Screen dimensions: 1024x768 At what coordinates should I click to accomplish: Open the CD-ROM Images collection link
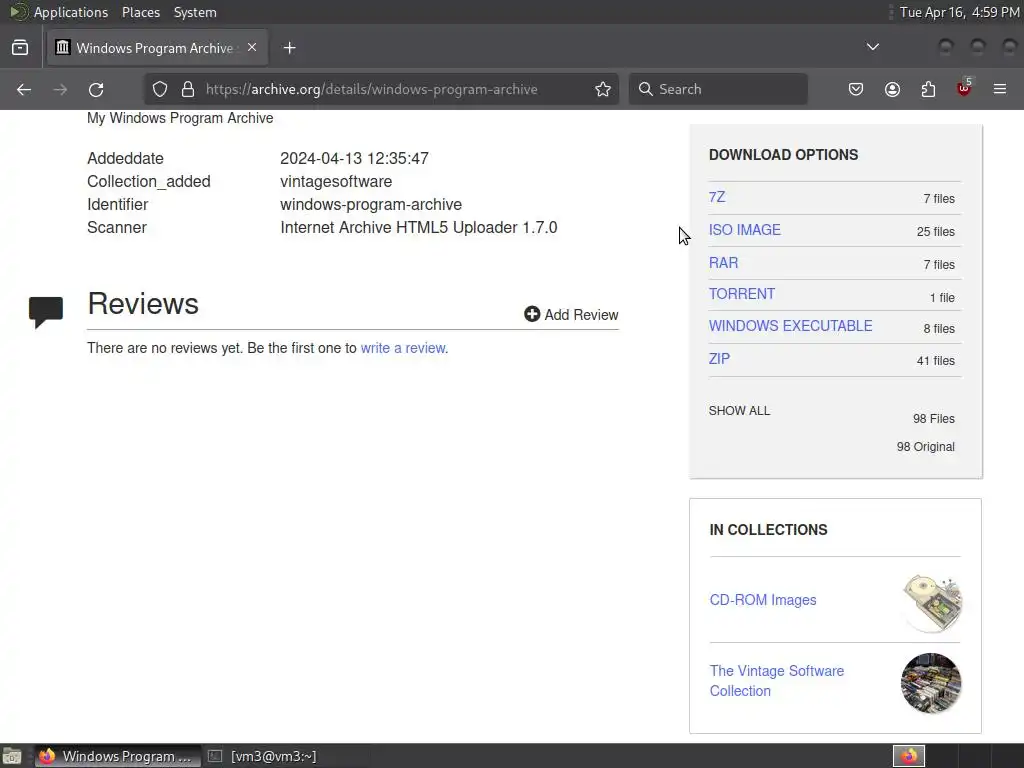click(x=763, y=600)
